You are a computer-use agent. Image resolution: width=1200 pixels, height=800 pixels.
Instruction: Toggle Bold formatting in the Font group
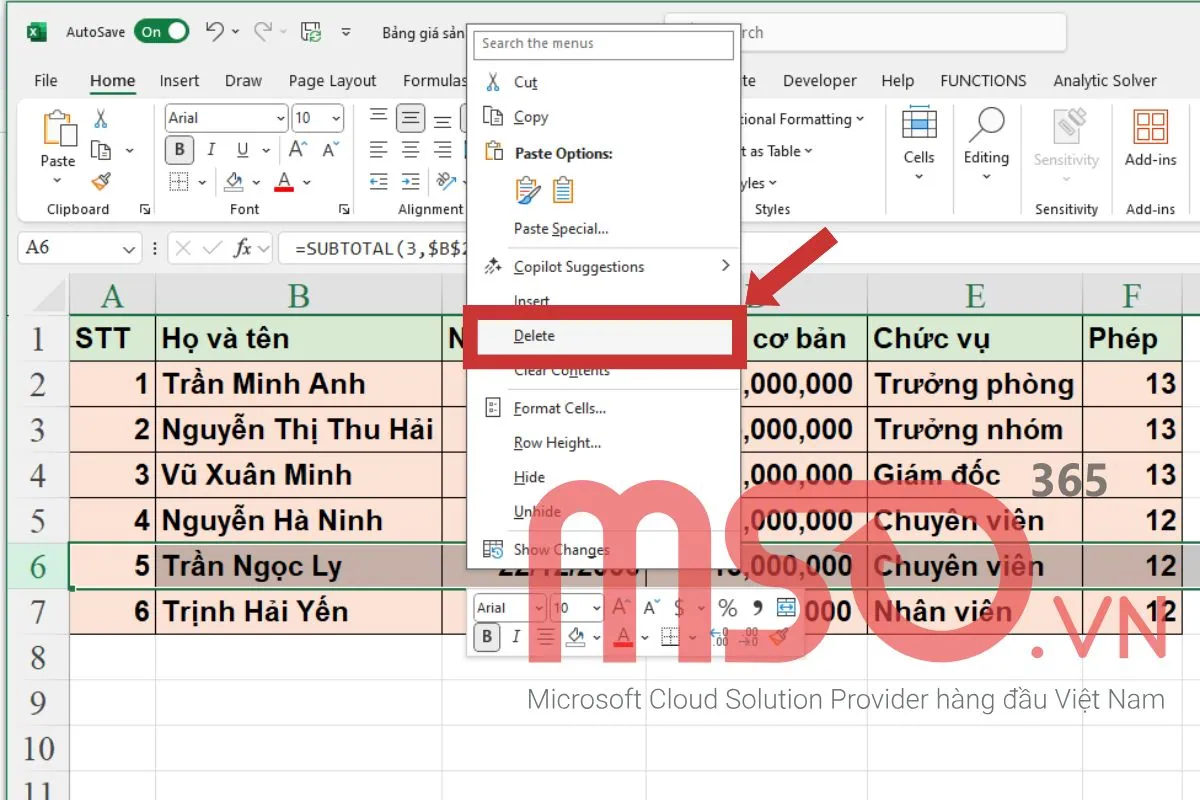[x=178, y=149]
